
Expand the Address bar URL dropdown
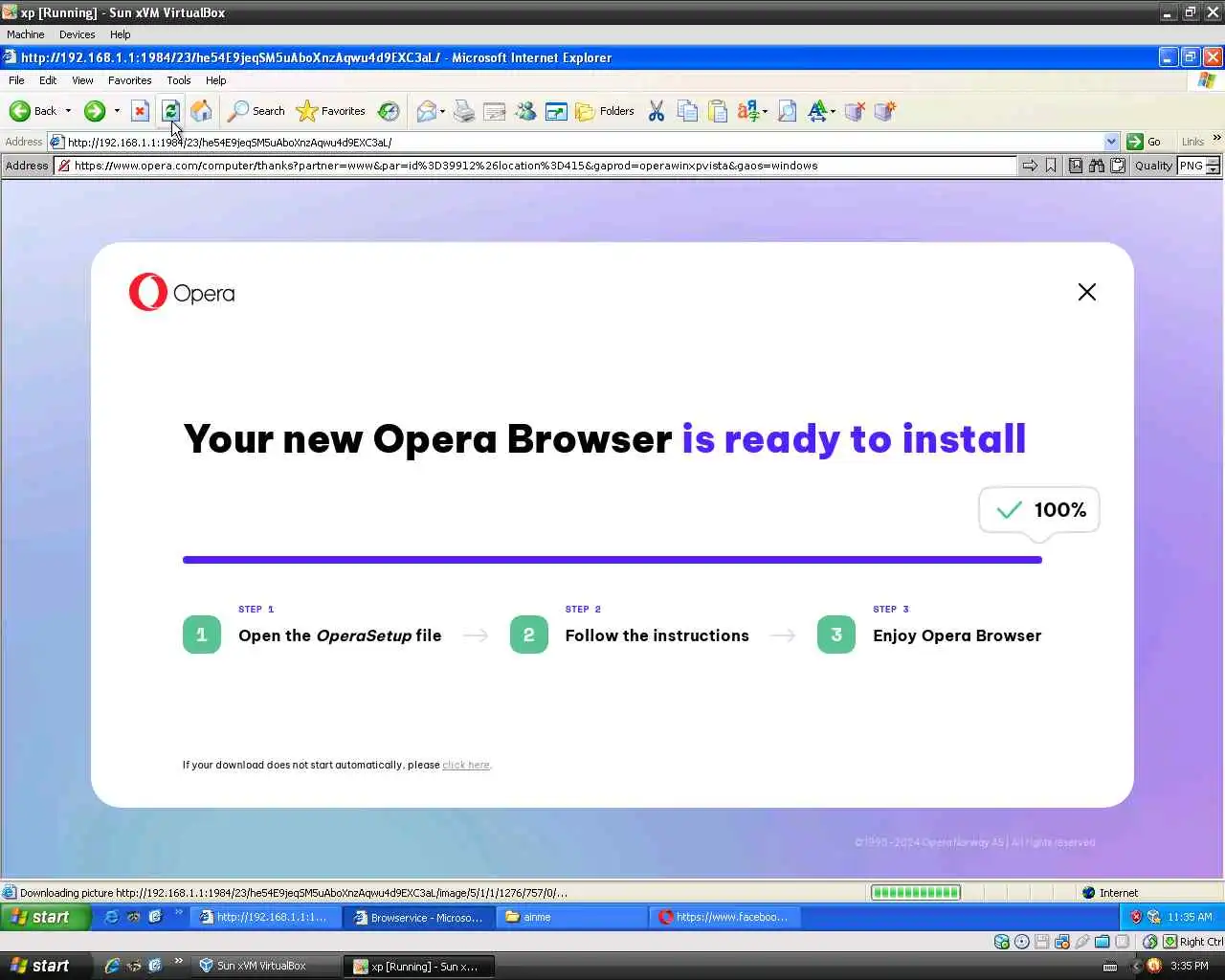[x=1111, y=142]
